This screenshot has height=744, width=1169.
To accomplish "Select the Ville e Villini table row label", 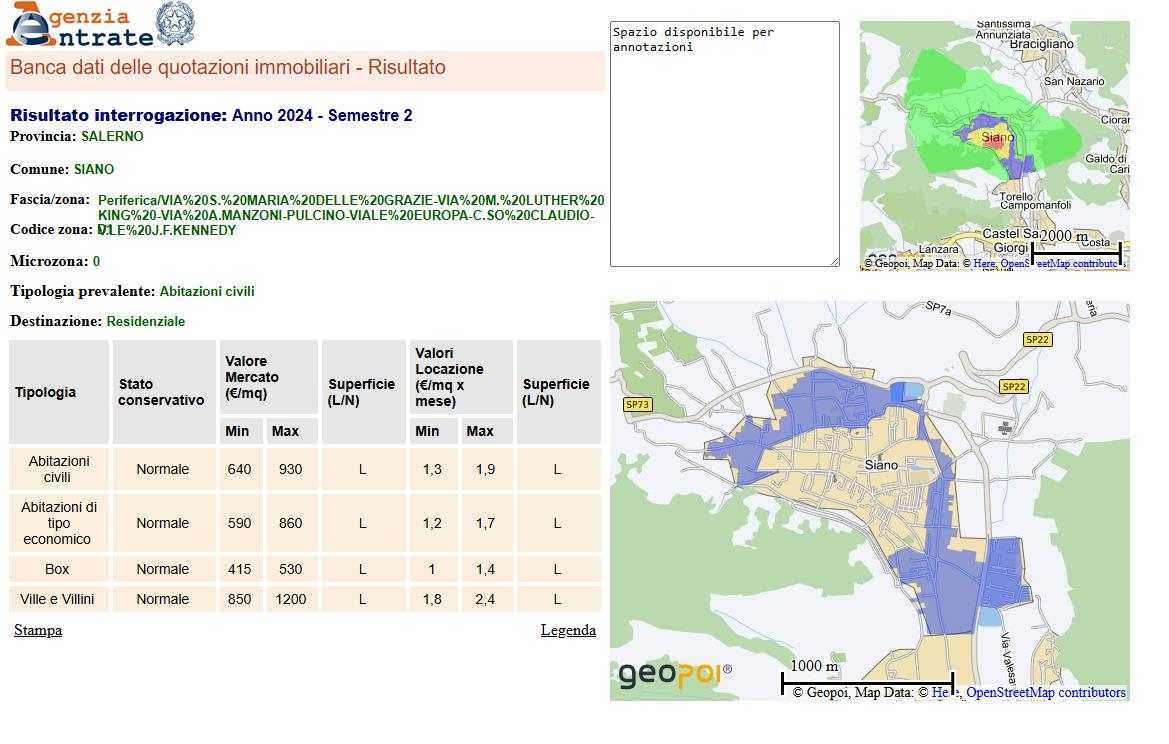I will (x=59, y=599).
